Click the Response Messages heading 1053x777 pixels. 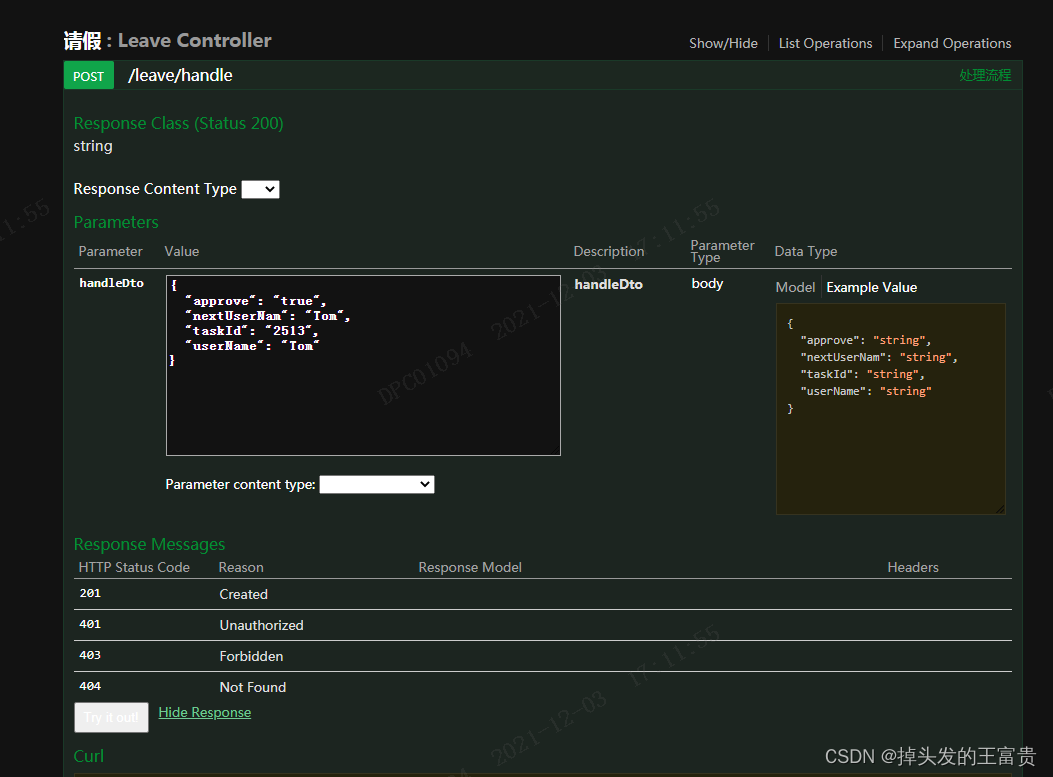coord(149,544)
